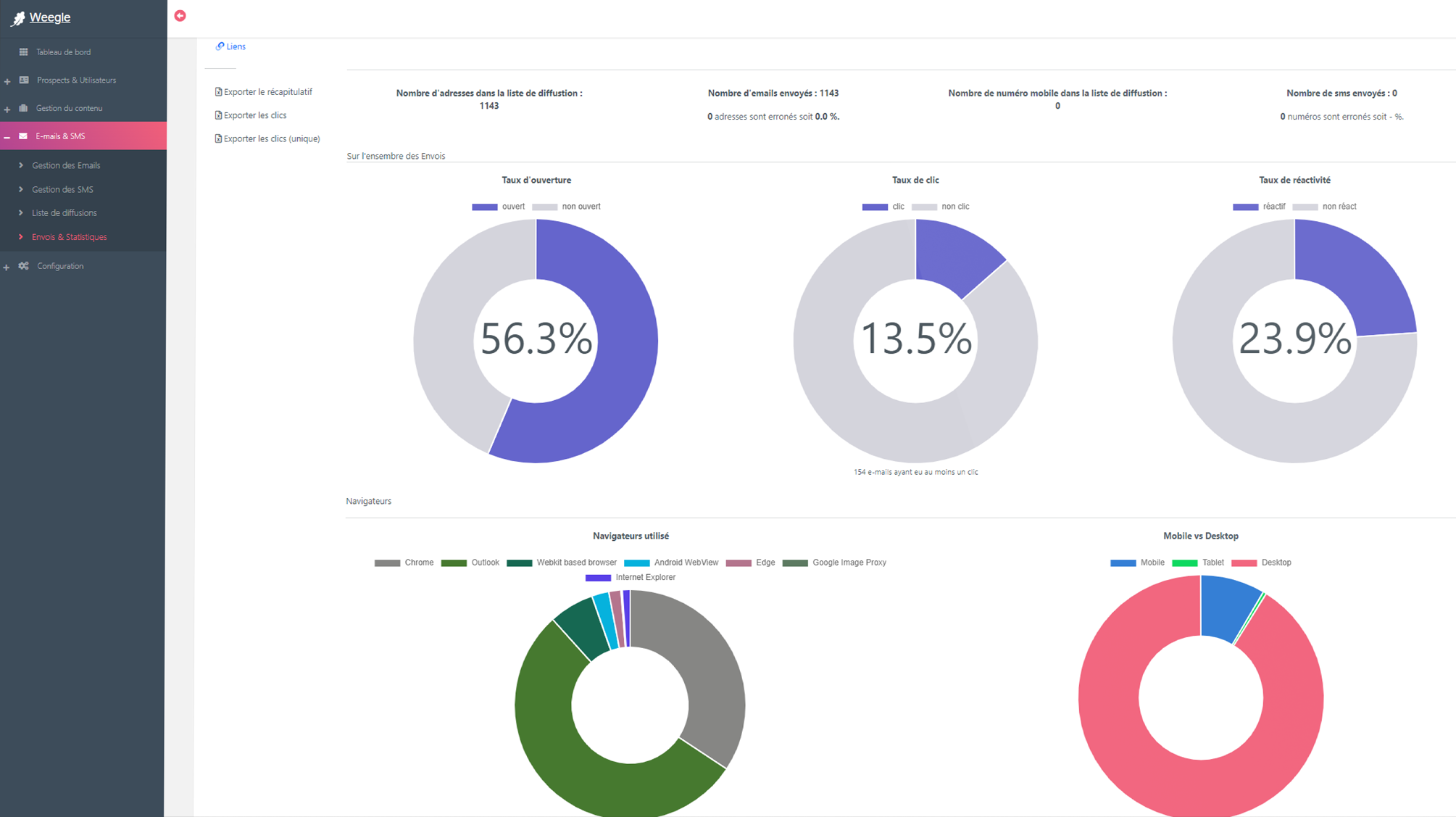Click the Tableau de bord grid icon

24,52
